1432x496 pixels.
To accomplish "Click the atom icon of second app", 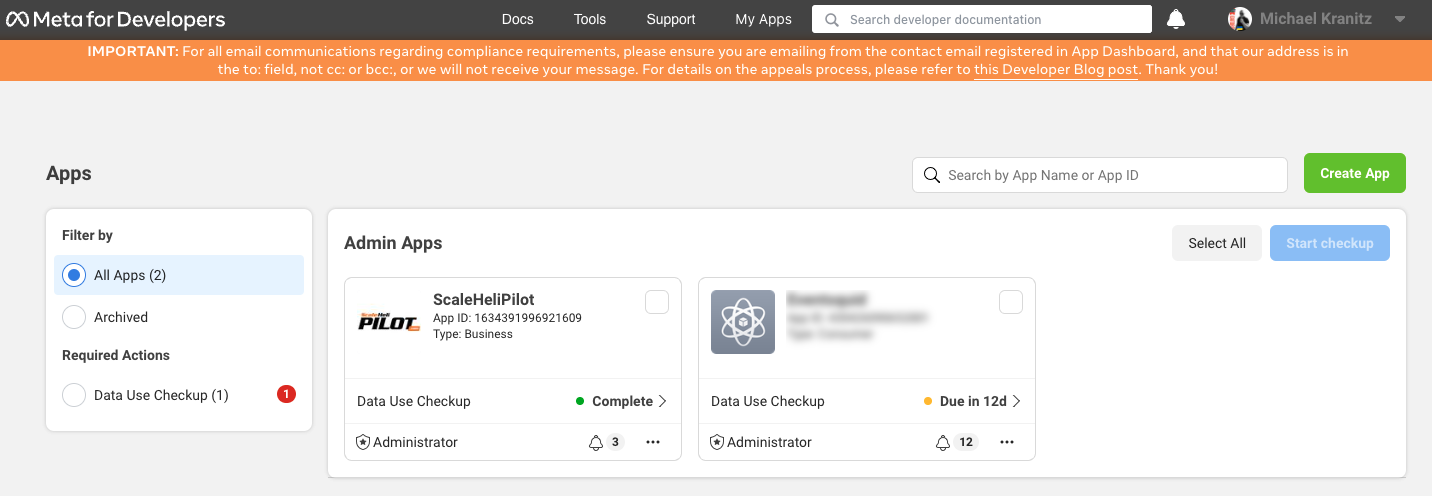I will 743,322.
